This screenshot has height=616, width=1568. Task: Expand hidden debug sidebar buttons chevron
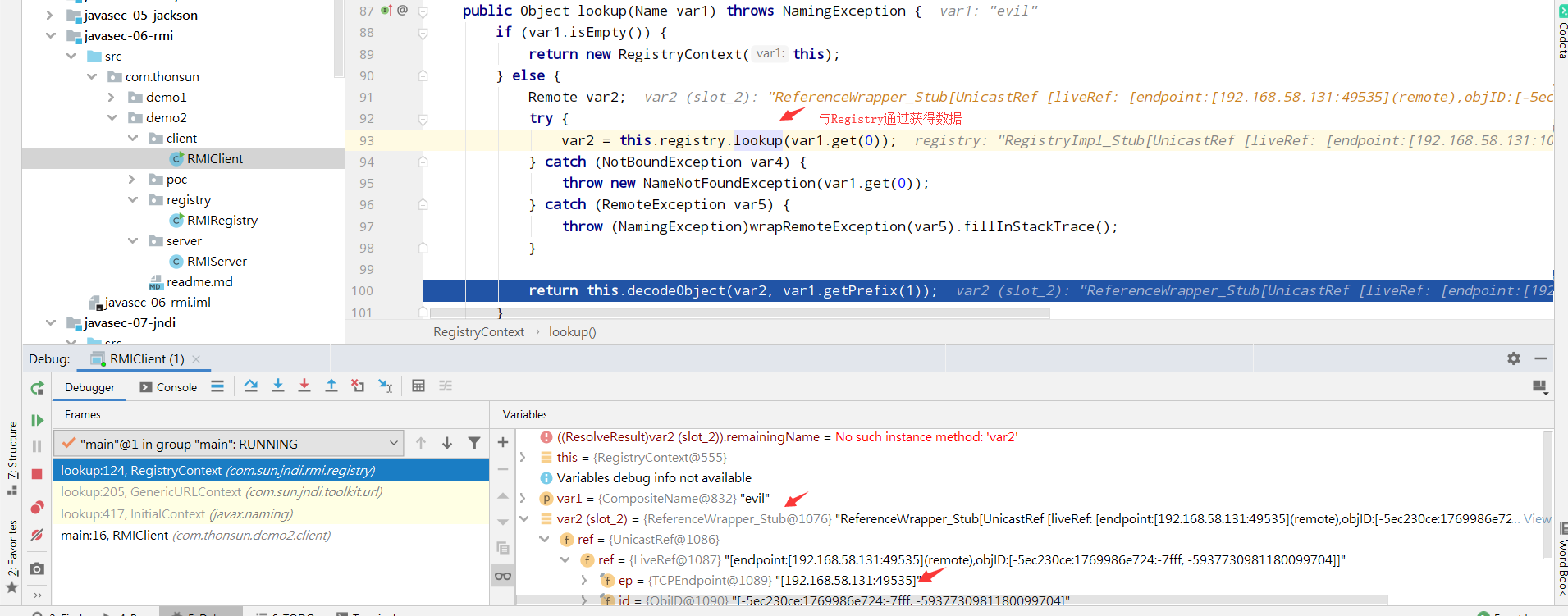coord(37,595)
